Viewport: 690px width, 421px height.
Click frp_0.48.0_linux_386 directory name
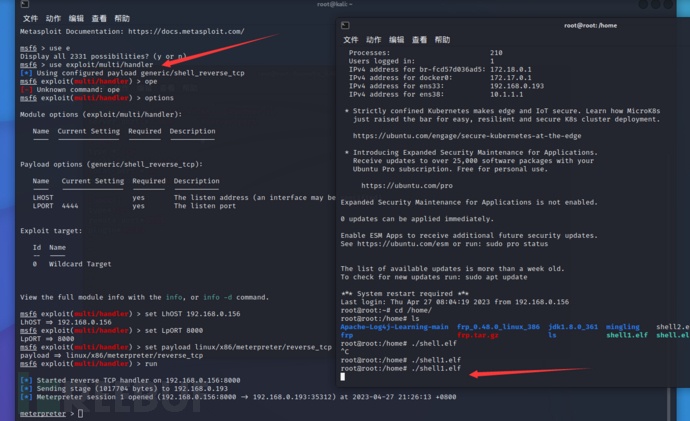498,327
